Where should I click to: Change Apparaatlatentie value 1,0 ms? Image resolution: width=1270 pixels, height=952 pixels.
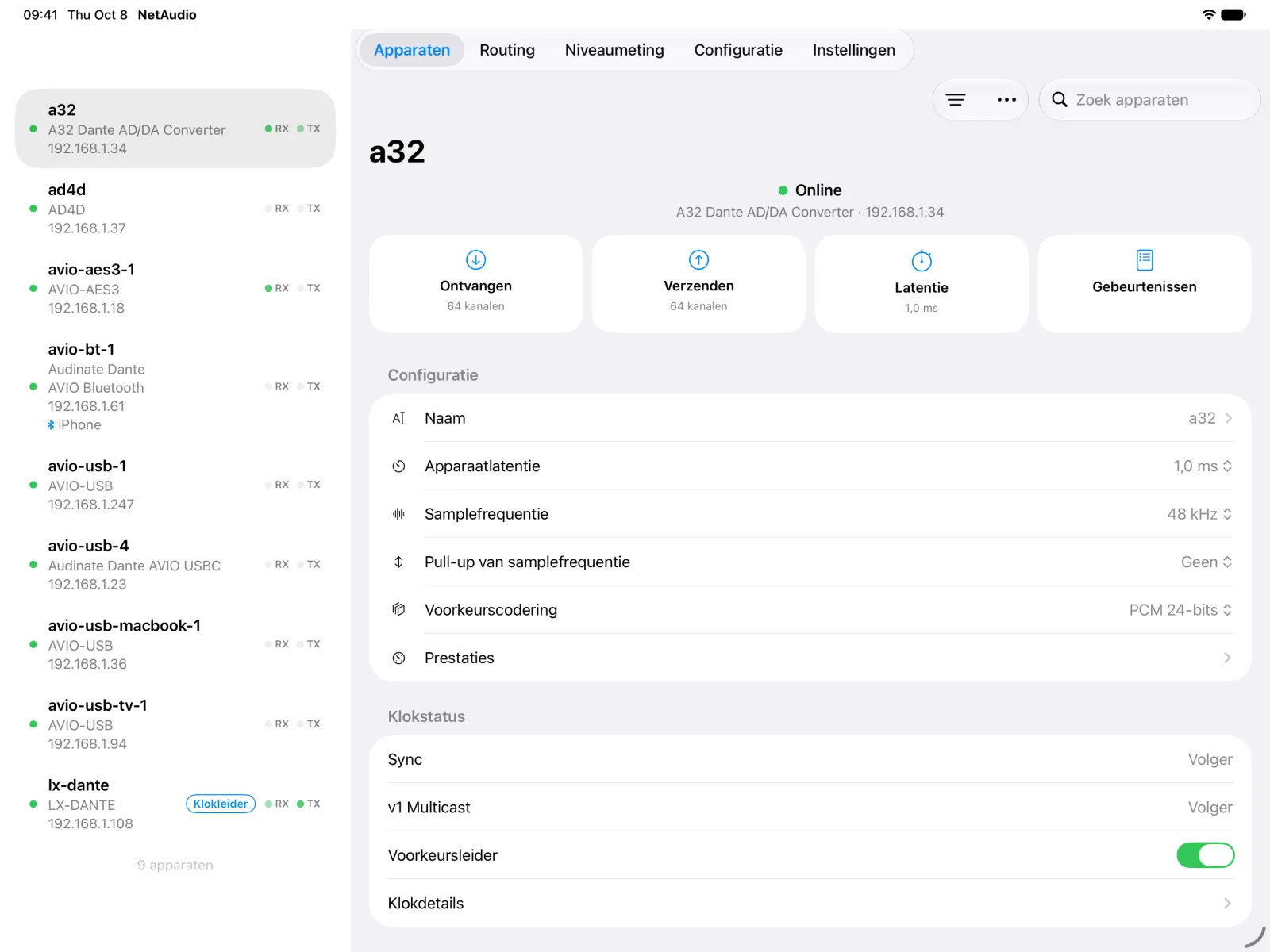tap(1203, 466)
